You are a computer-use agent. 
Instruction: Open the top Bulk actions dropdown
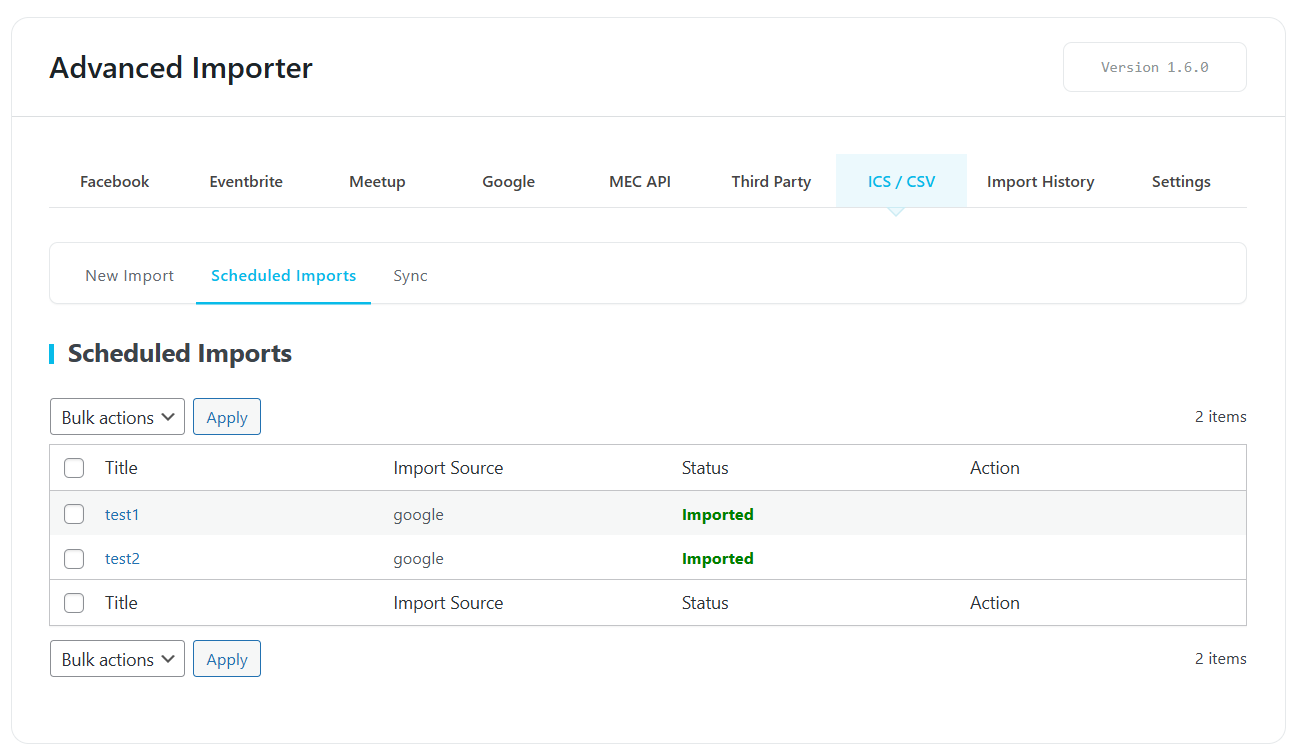tap(117, 416)
